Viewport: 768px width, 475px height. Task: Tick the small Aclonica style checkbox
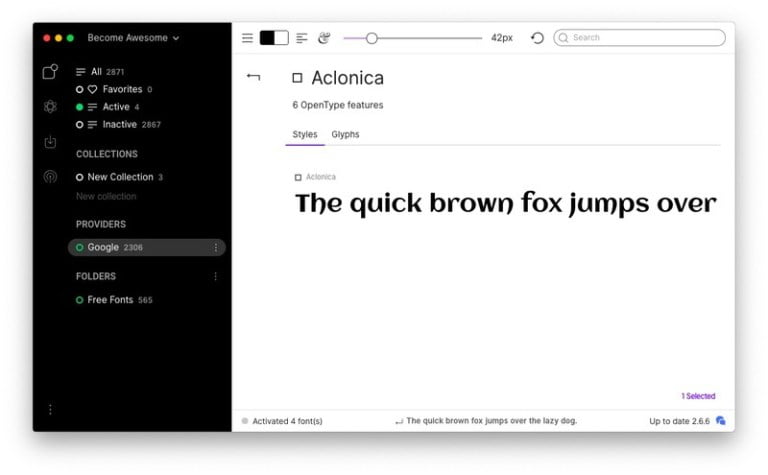coord(298,177)
